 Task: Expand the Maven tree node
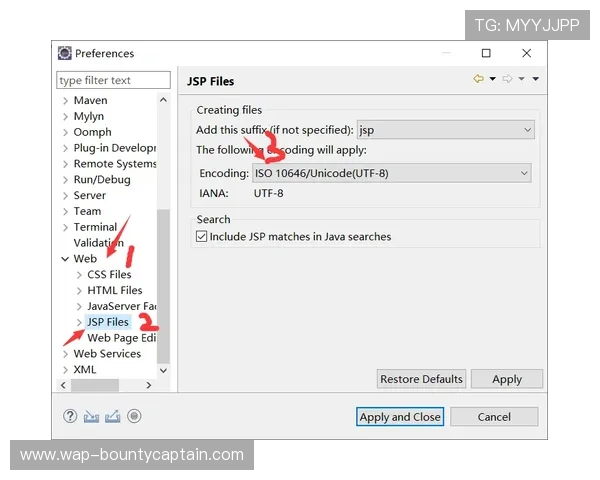[65, 100]
